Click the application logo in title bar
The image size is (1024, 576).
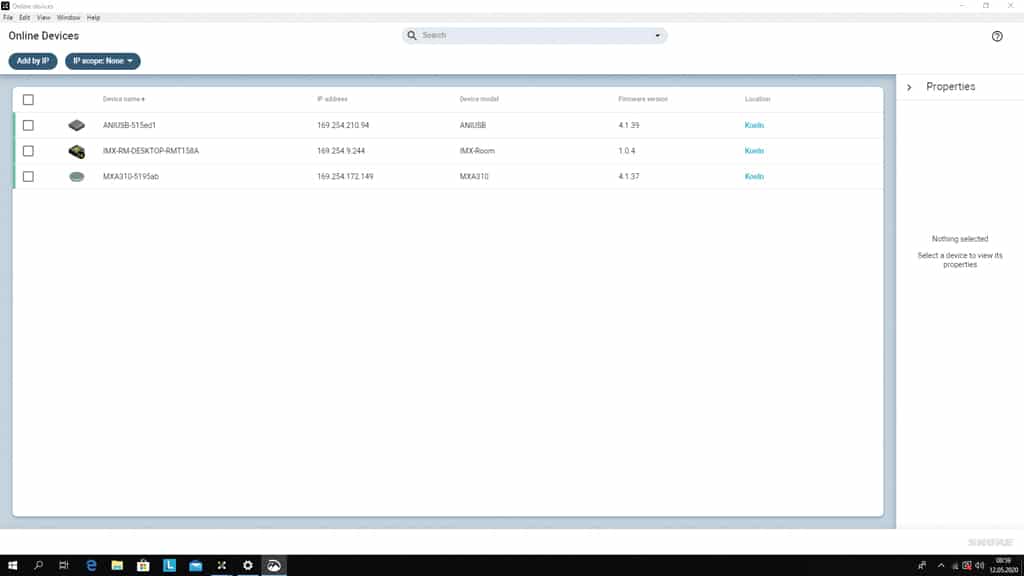click(5, 6)
